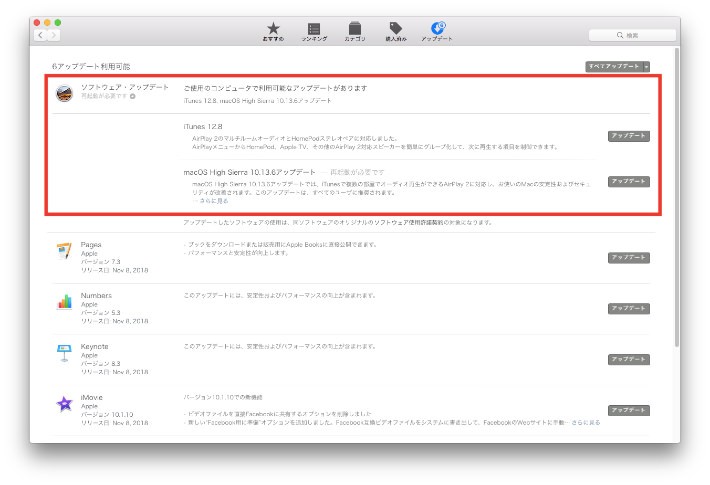710x485 pixels.
Task: Click the すべてアップデート button
Action: [614, 67]
